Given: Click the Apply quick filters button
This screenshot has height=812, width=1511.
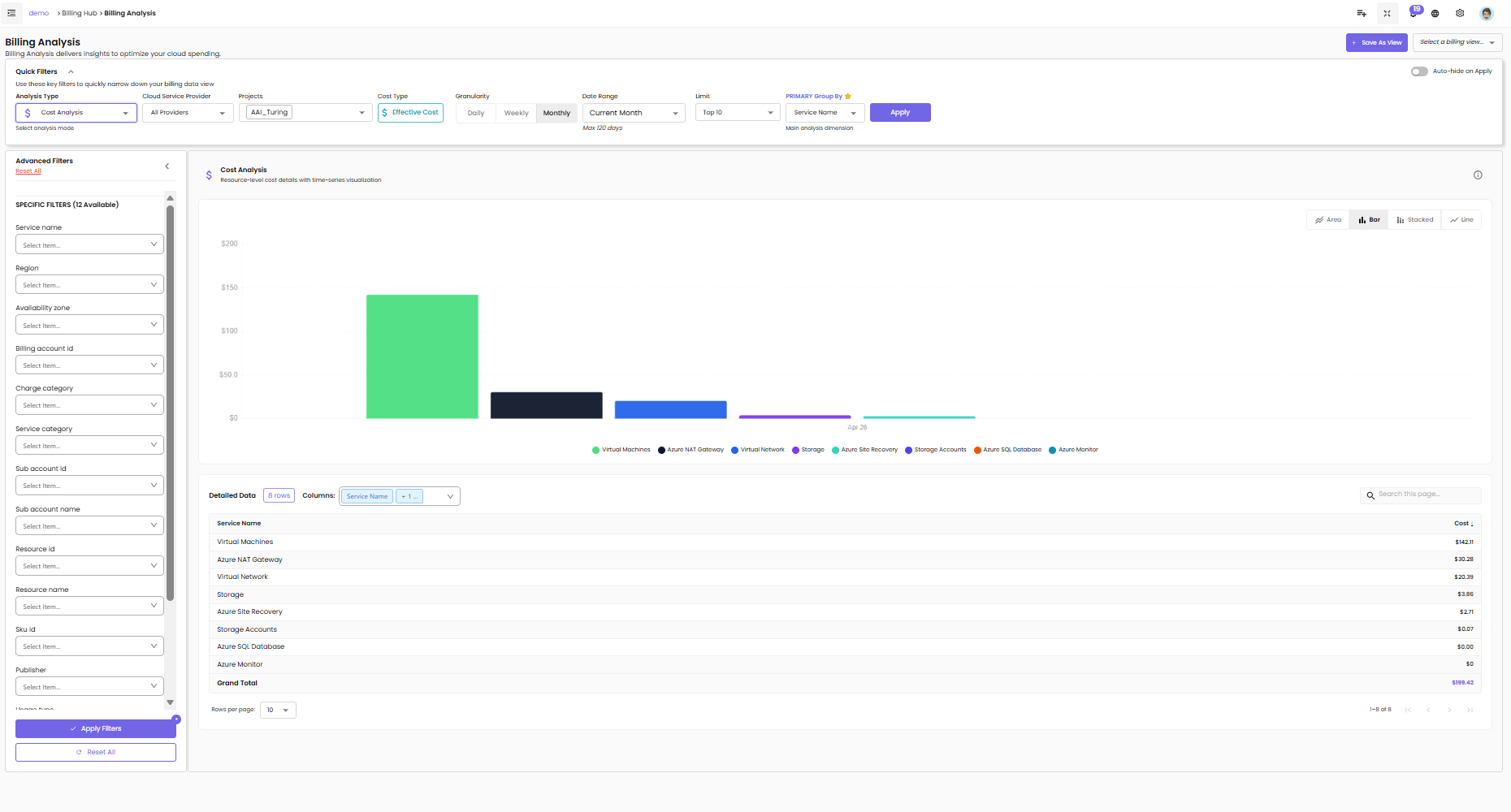Looking at the screenshot, I should click(900, 113).
